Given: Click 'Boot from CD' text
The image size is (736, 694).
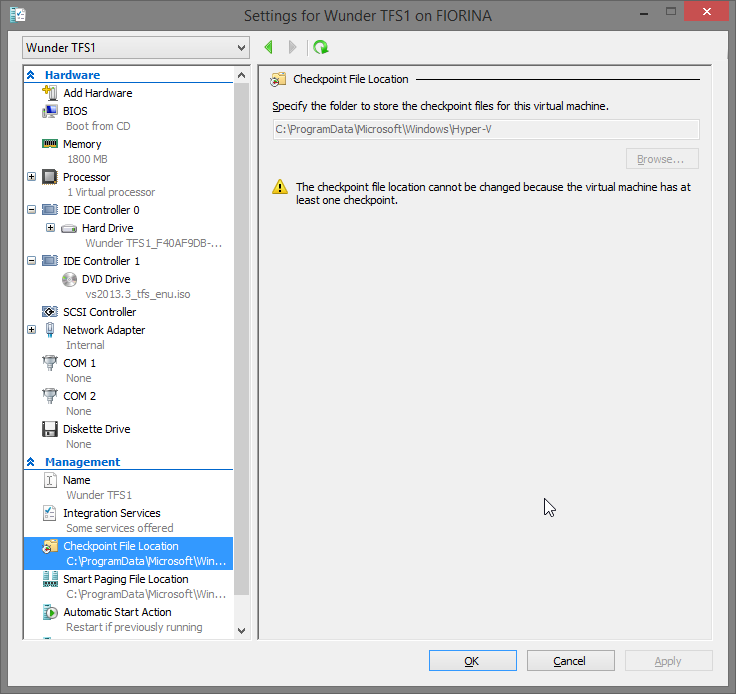Looking at the screenshot, I should [98, 126].
